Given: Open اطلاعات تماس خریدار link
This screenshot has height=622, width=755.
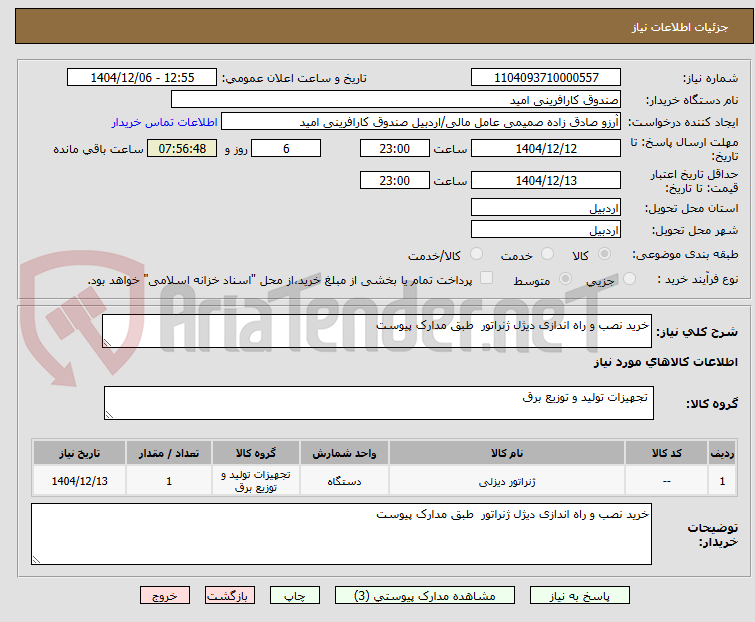Looking at the screenshot, I should (165, 122).
